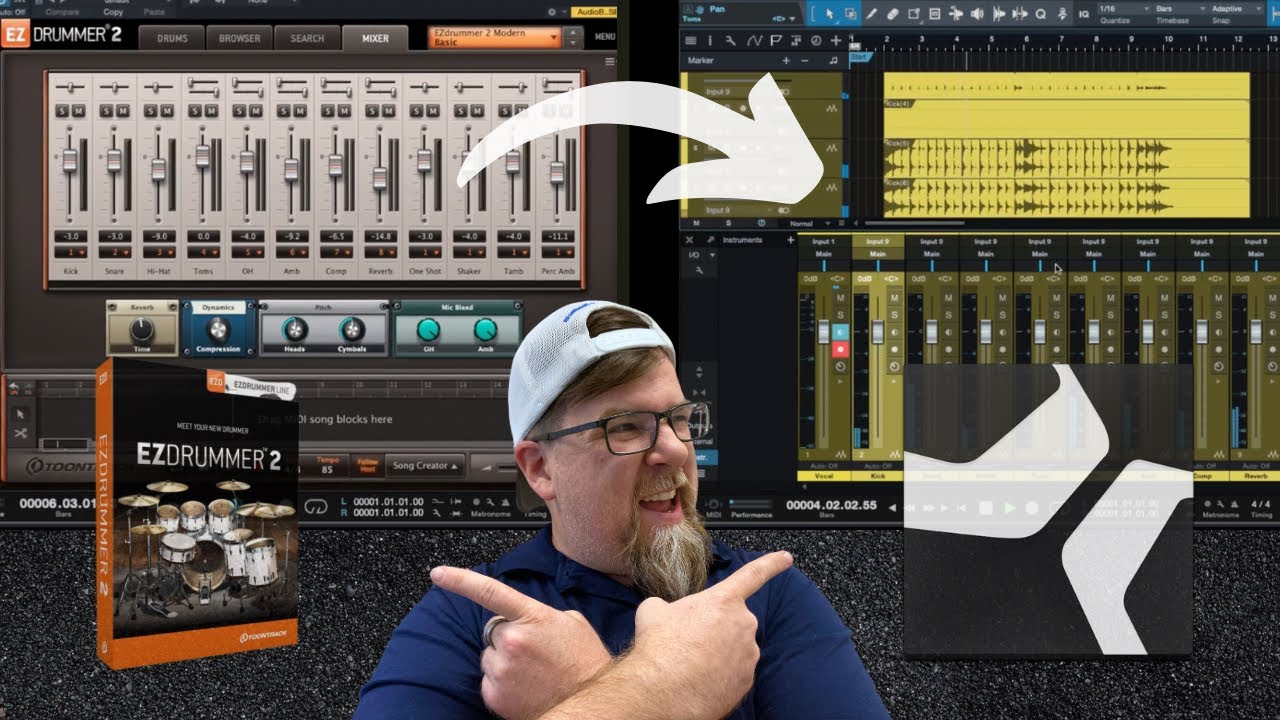Click the pin icon in mixer console
Screen dimensions: 1280x720
click(x=711, y=240)
